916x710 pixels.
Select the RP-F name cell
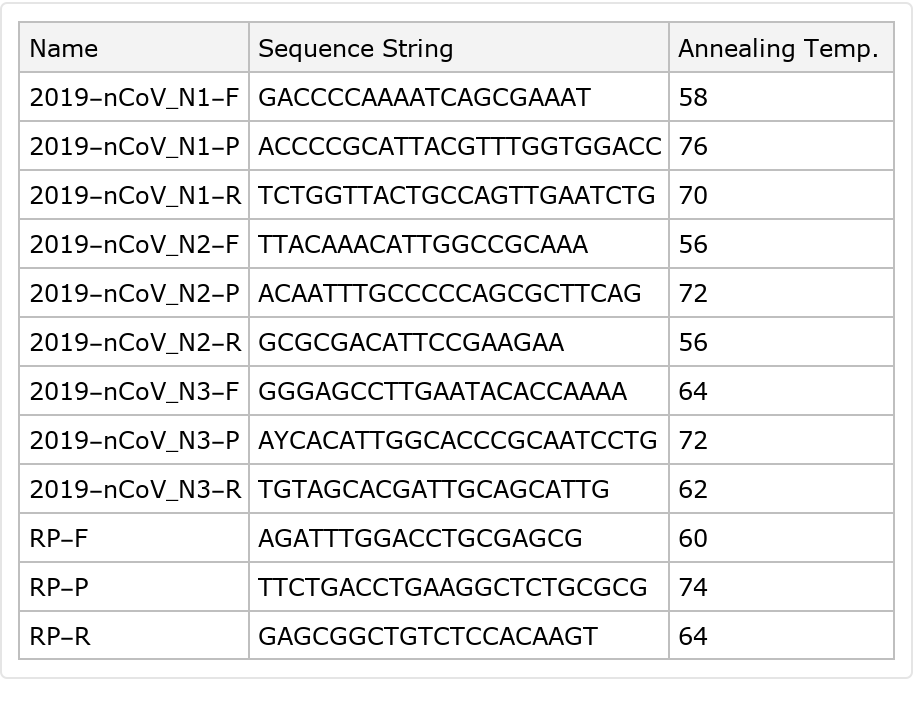point(59,538)
